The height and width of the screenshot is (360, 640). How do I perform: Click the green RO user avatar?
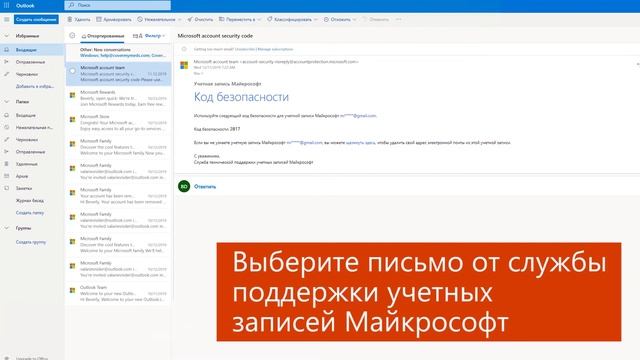(x=184, y=186)
